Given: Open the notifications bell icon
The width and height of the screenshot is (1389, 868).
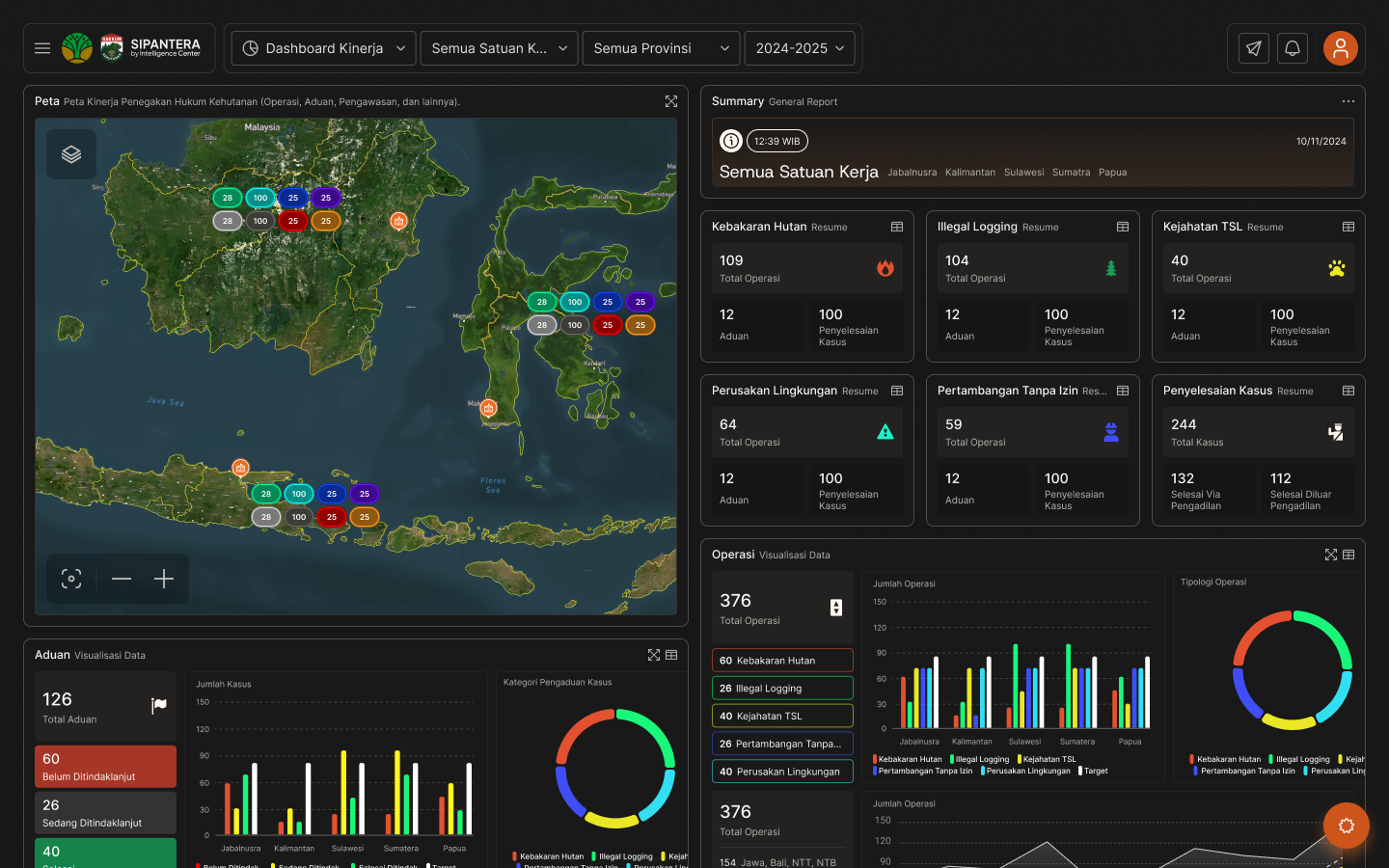Looking at the screenshot, I should pos(1293,47).
